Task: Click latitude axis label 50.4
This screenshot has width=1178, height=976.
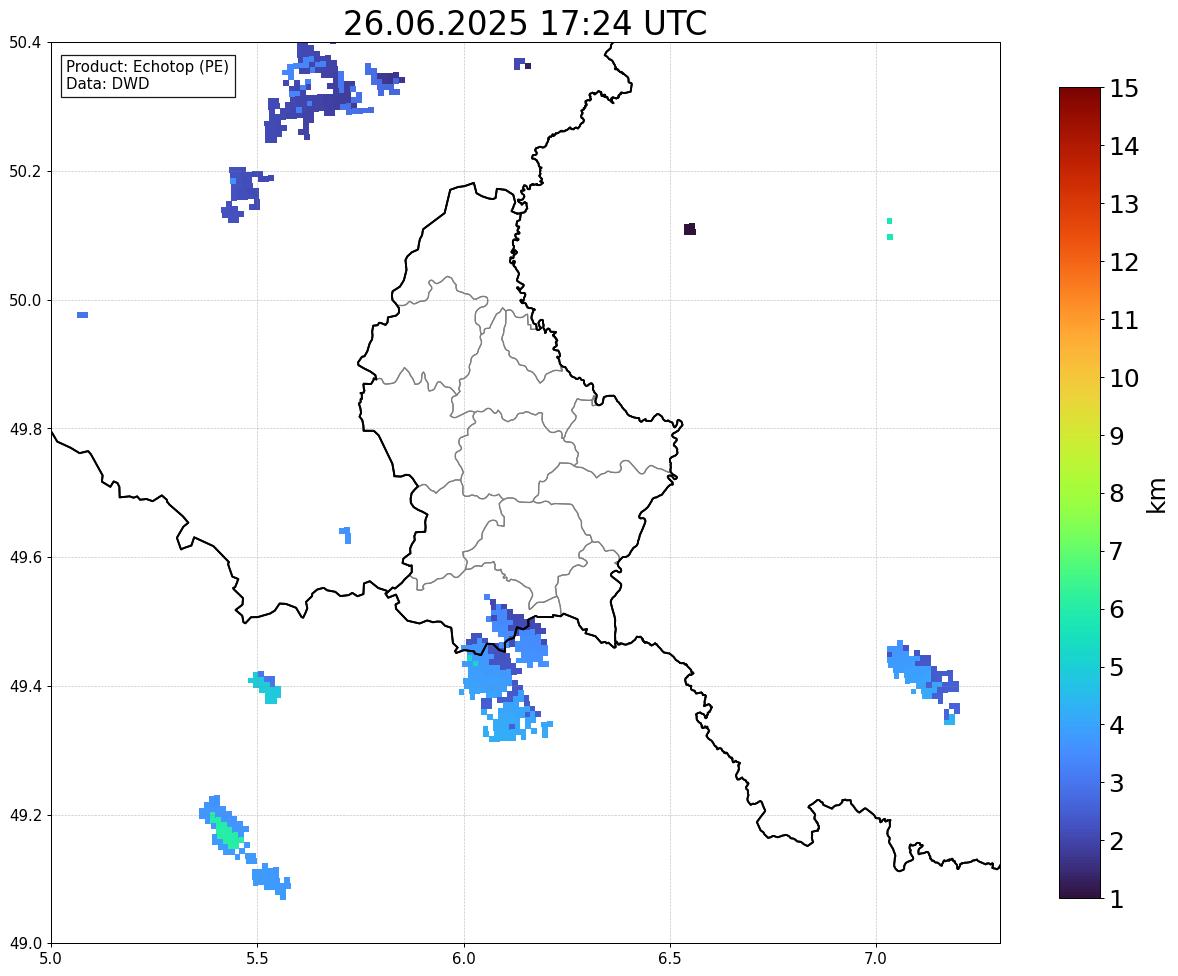Action: [x=25, y=44]
